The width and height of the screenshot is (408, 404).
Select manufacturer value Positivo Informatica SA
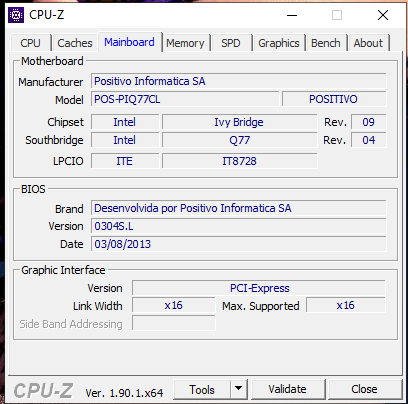point(239,81)
